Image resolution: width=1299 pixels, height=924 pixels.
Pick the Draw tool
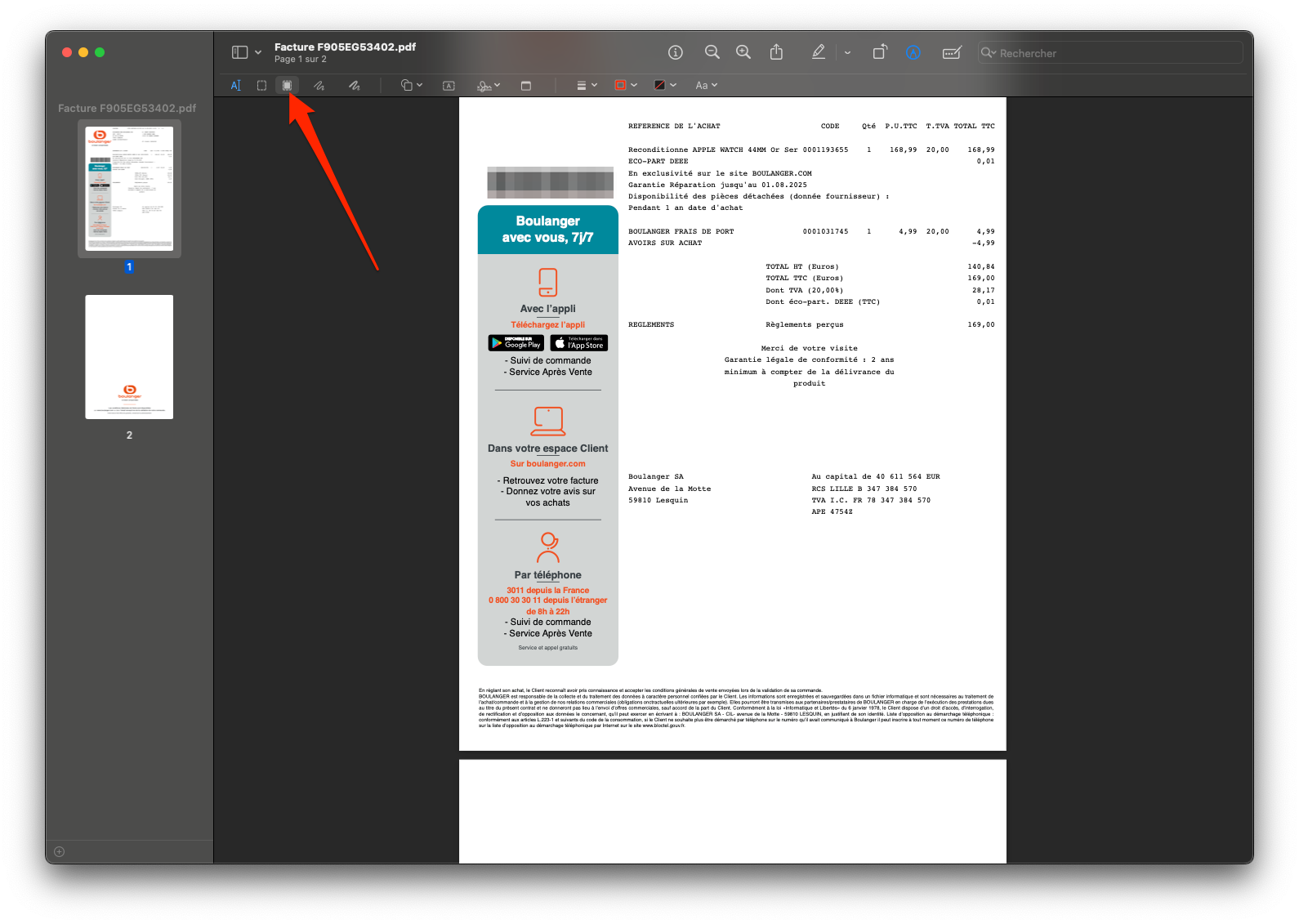click(x=355, y=85)
